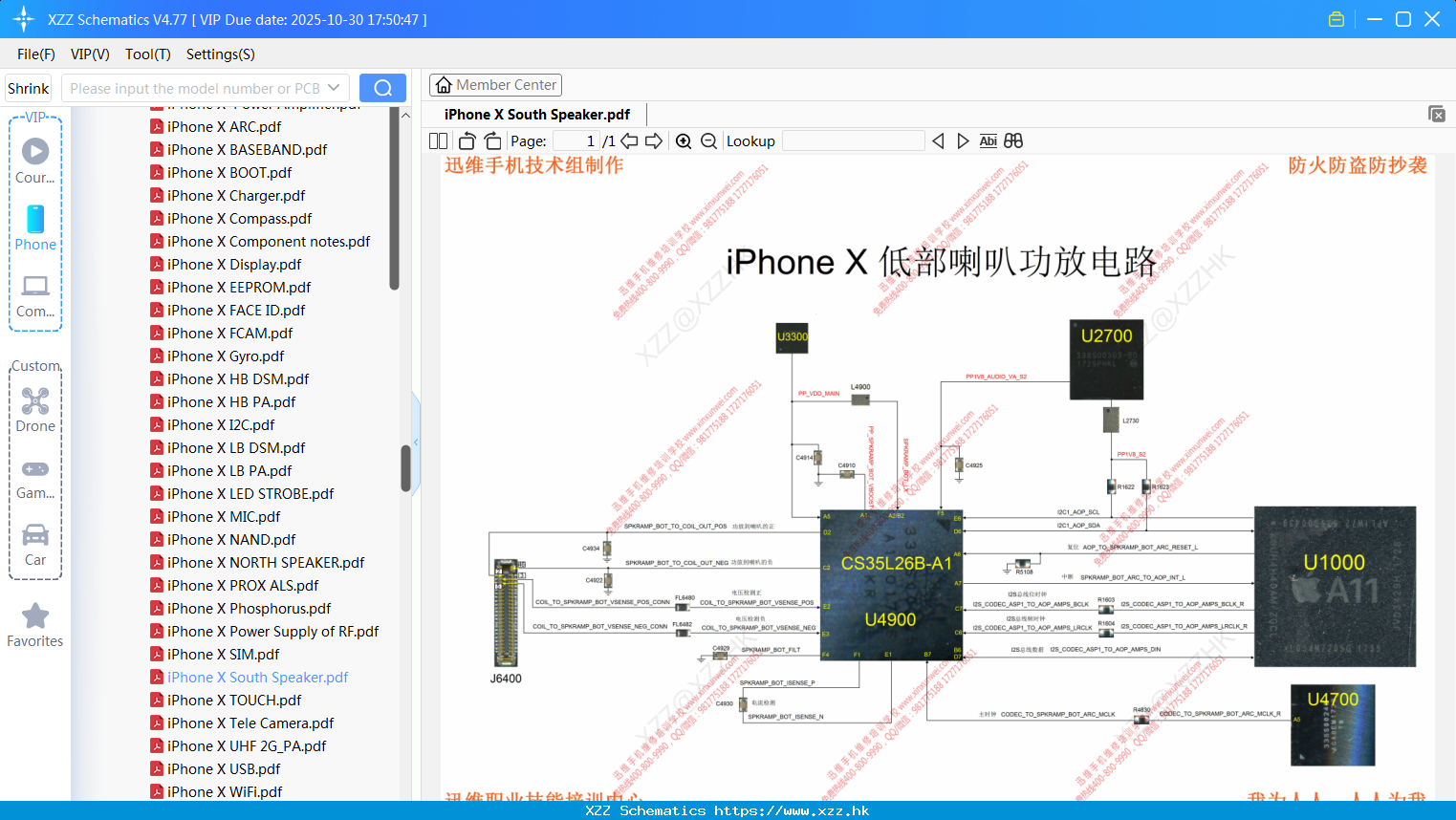This screenshot has width=1456, height=820.
Task: Click the detach panel icon on the tab bar
Action: point(1437,114)
